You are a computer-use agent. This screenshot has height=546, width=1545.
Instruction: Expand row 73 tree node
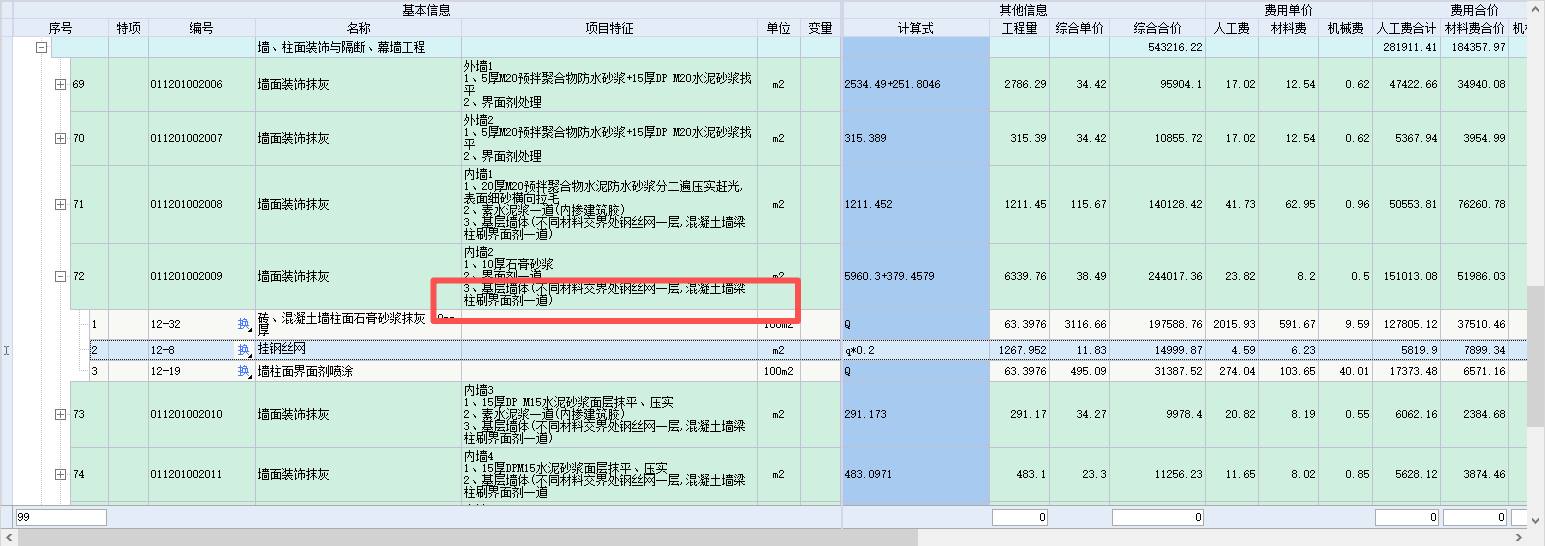point(60,414)
